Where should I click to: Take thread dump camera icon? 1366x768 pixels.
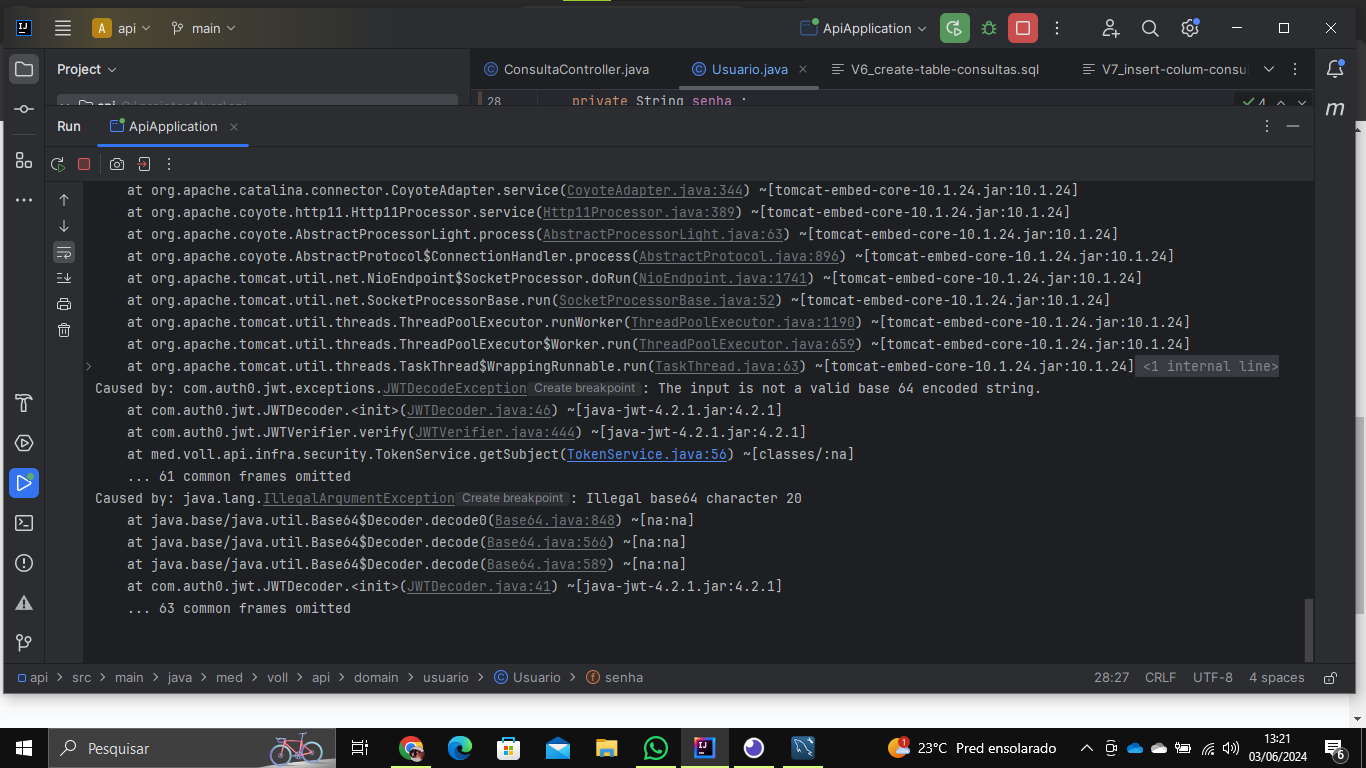click(x=117, y=164)
